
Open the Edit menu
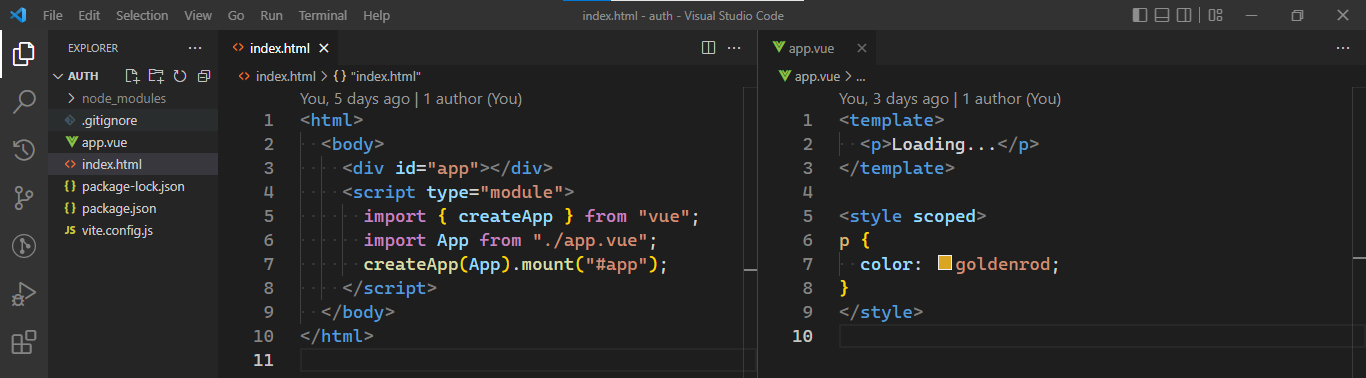click(x=89, y=16)
